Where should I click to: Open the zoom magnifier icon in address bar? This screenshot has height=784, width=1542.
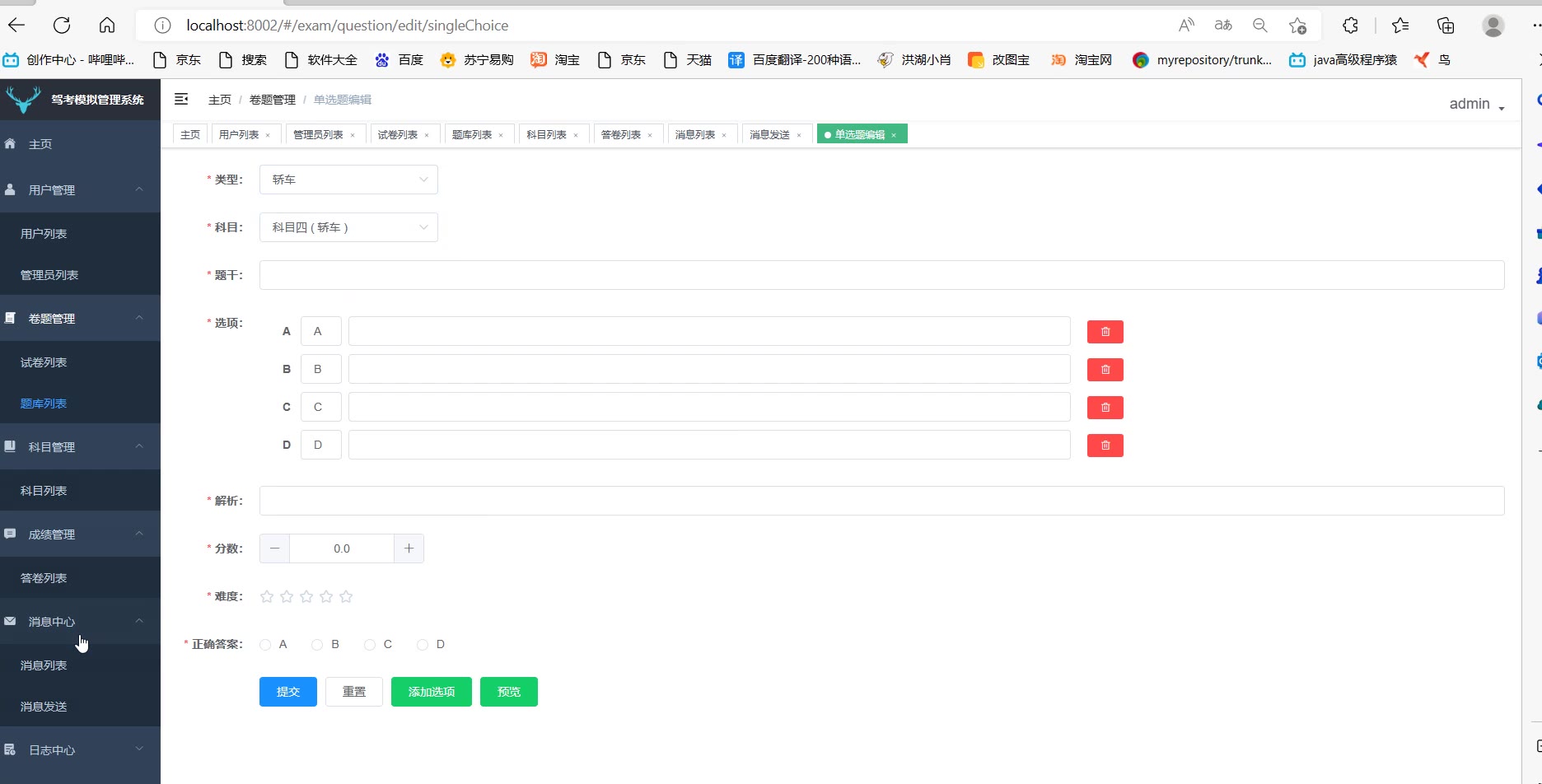pos(1260,26)
